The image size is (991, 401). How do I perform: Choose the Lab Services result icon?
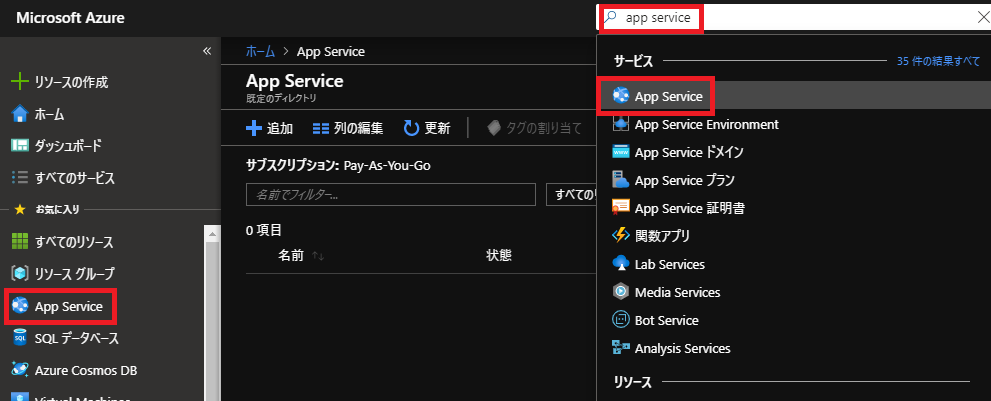pos(621,264)
